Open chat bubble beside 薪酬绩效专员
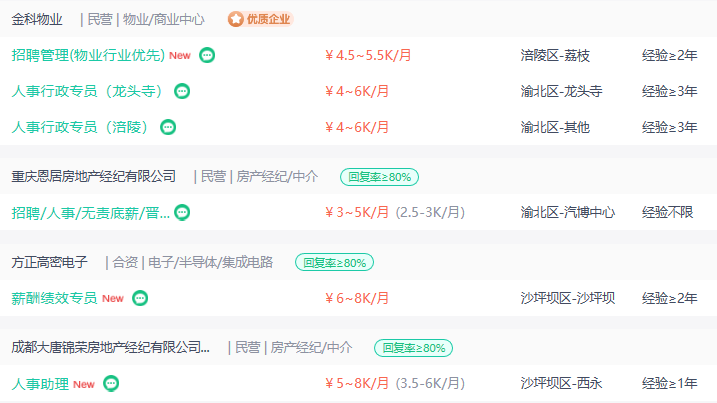The image size is (717, 403). click(x=140, y=298)
